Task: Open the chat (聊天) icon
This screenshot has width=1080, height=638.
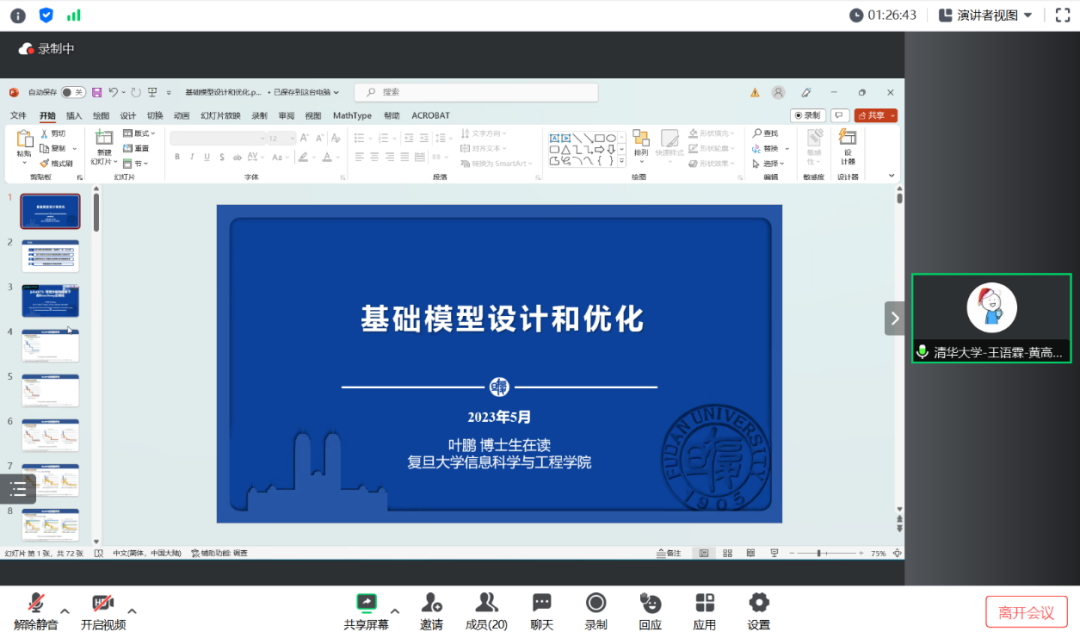Action: click(x=541, y=604)
